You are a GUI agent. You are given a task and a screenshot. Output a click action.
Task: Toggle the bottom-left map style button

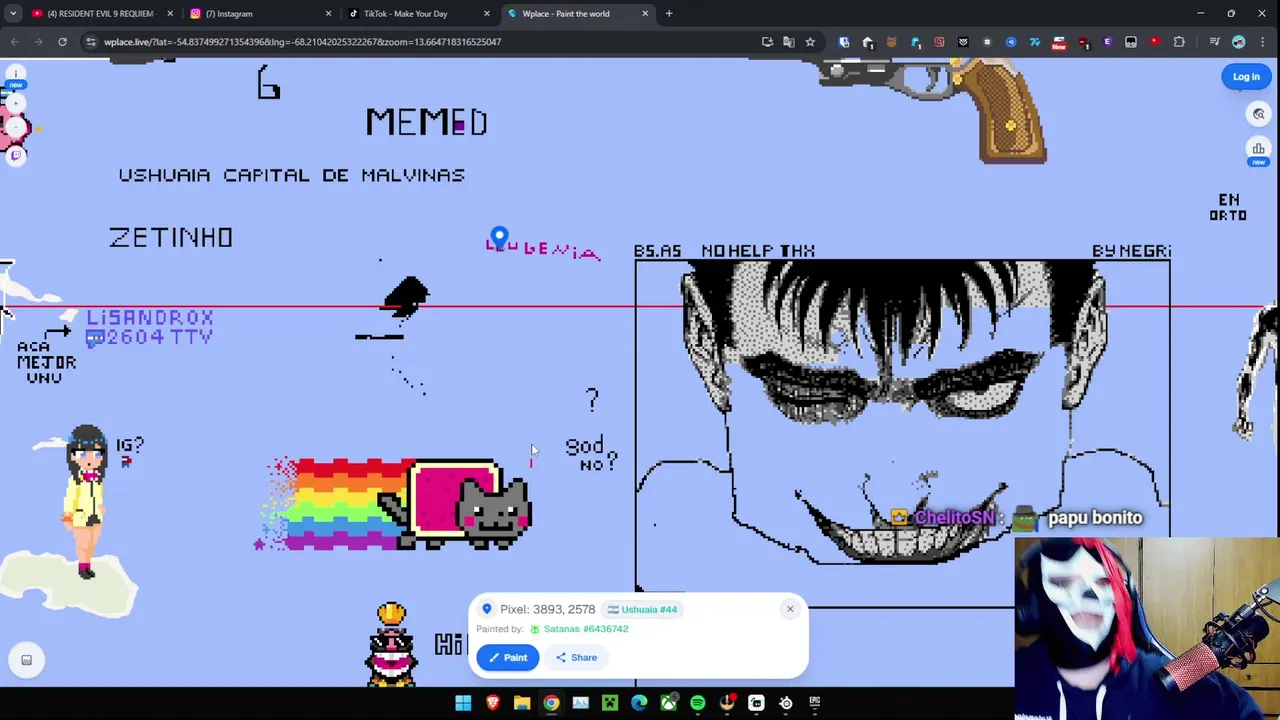[x=27, y=660]
